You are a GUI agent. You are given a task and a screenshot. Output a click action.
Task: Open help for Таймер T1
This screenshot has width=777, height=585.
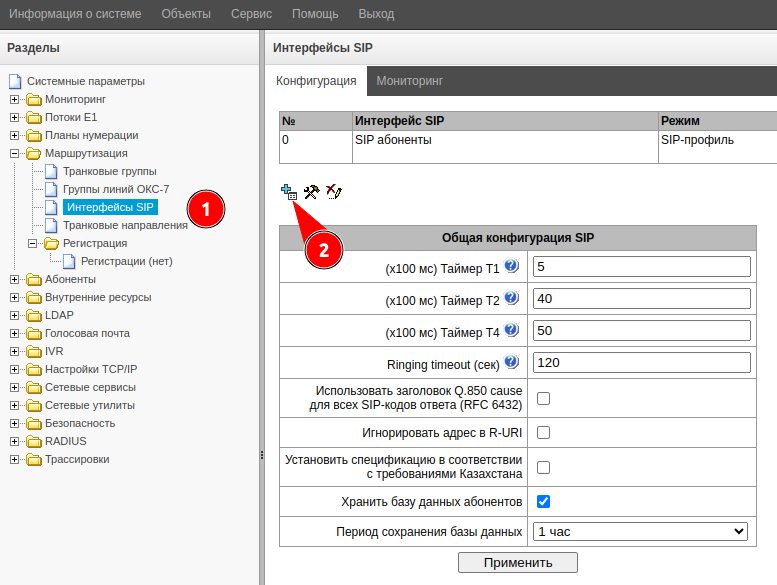511,266
